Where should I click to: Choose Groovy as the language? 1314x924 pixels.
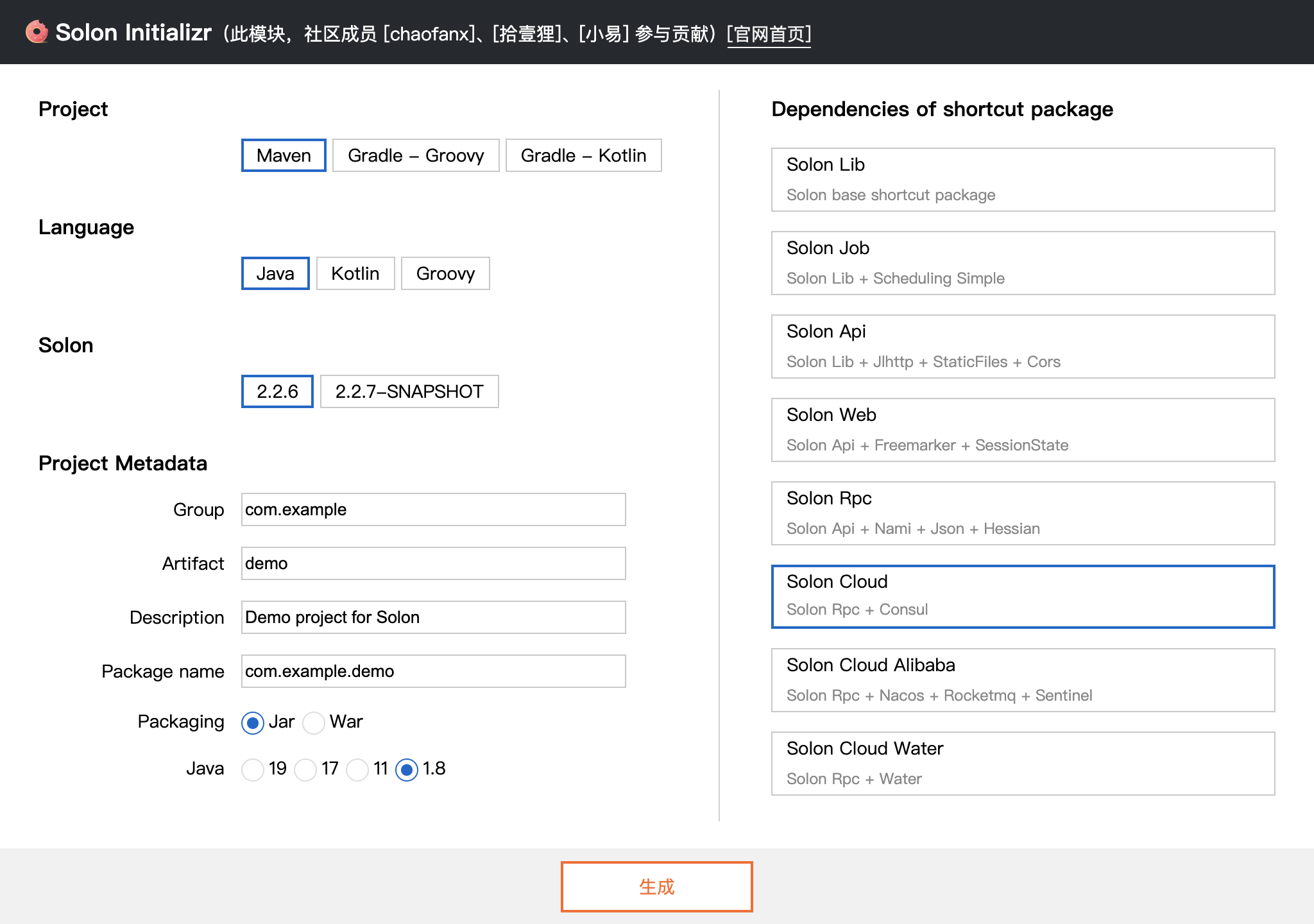click(x=445, y=273)
